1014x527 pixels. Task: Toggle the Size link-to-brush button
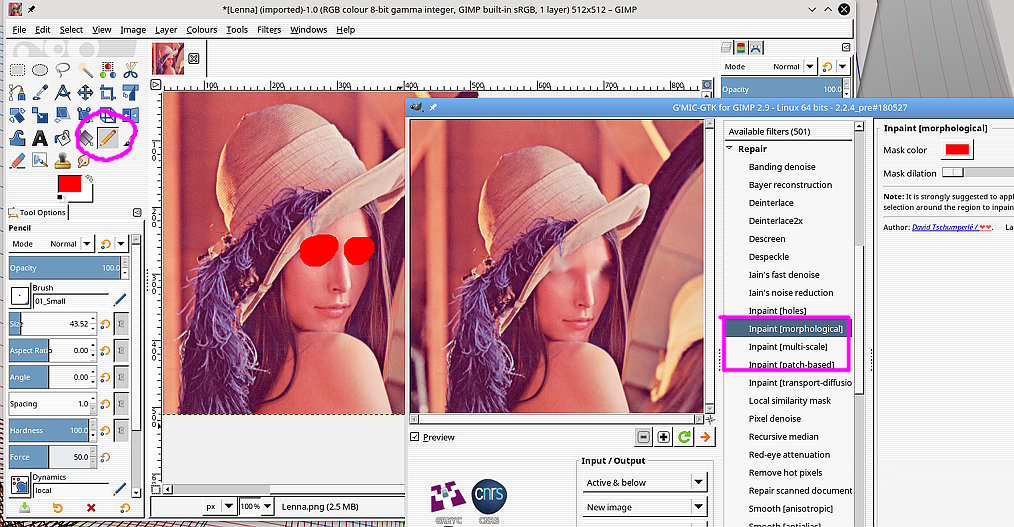coord(121,323)
